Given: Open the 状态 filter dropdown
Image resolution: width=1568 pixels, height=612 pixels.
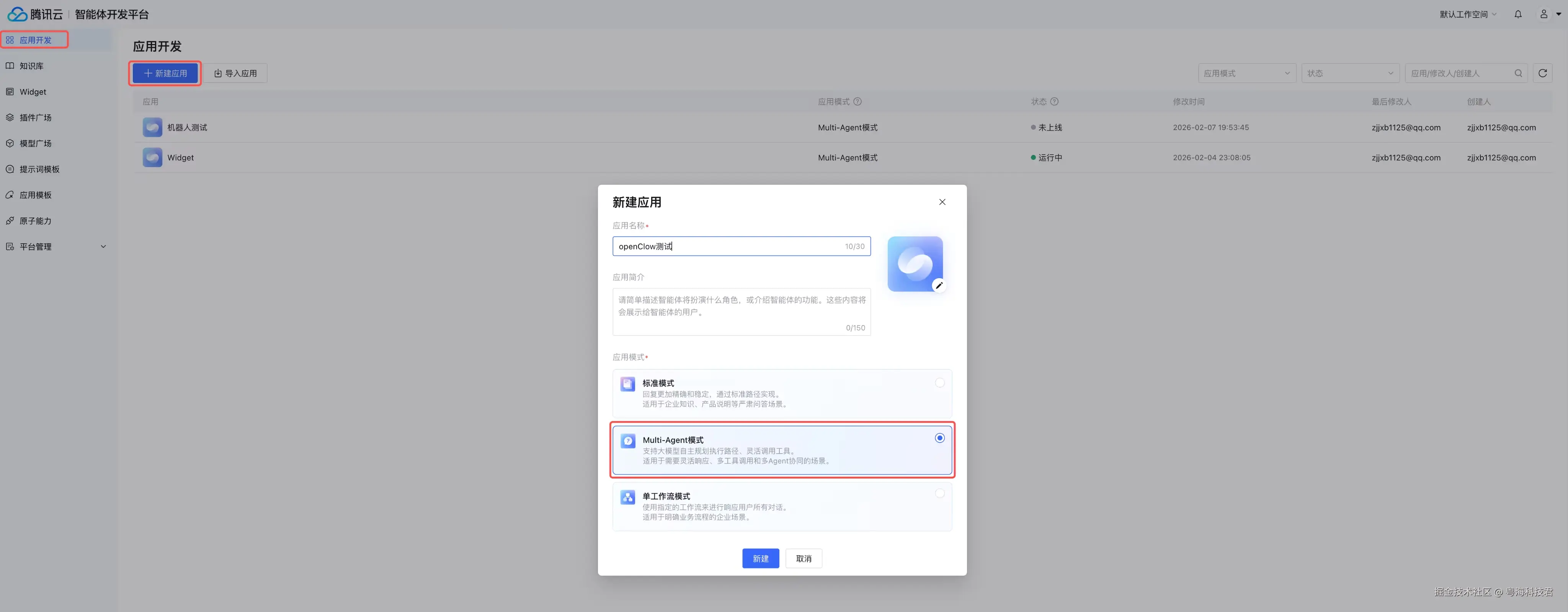Looking at the screenshot, I should [1350, 73].
